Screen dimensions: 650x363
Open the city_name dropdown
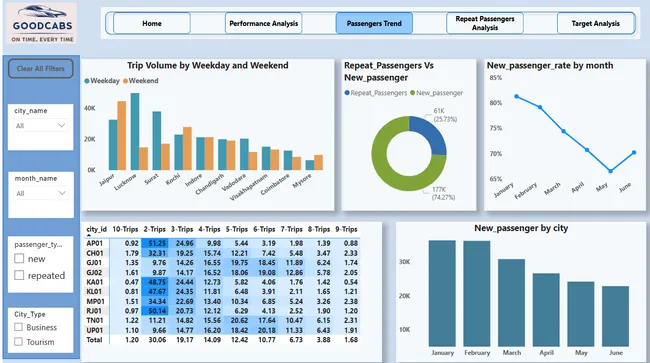coord(41,126)
